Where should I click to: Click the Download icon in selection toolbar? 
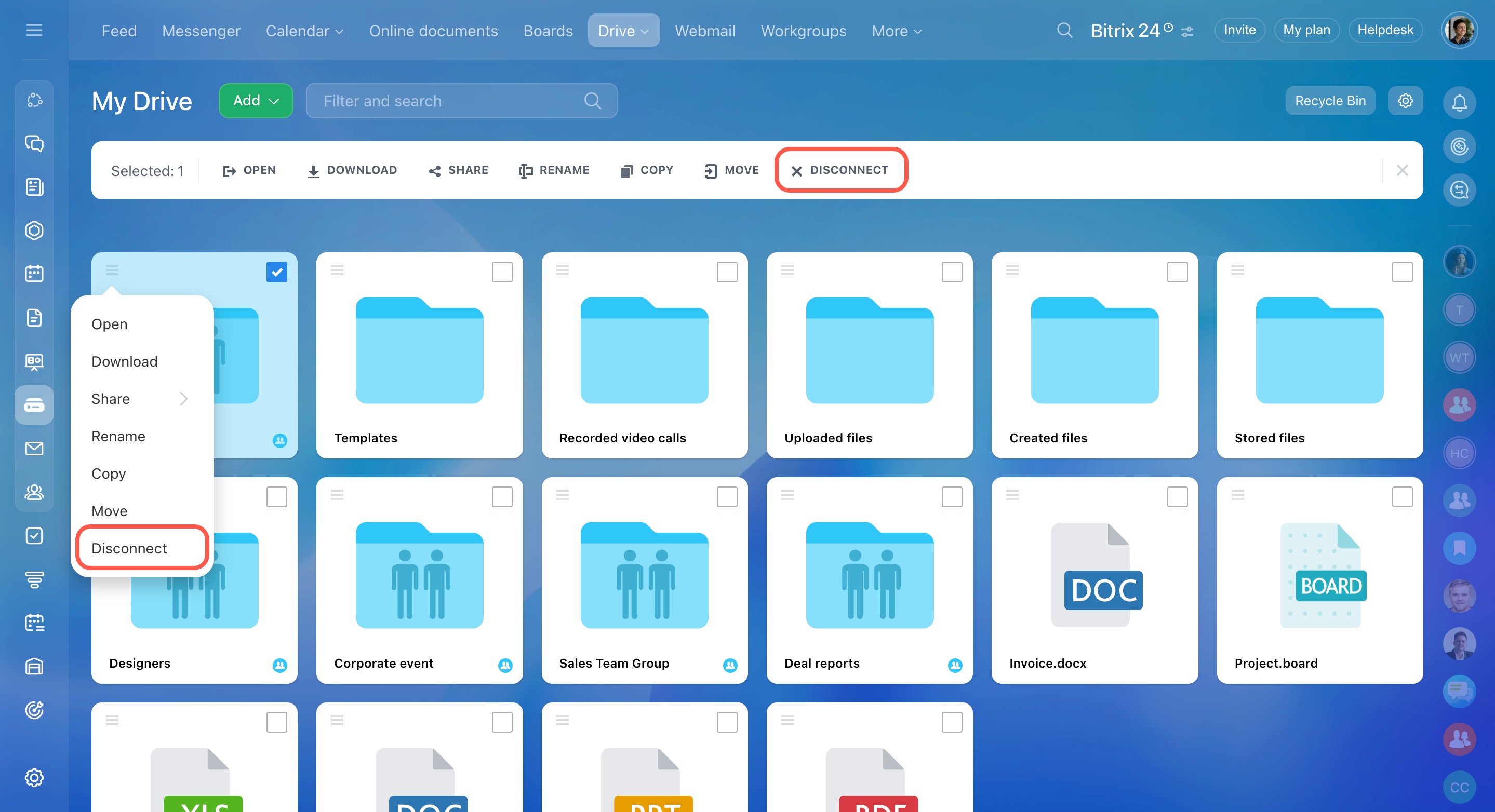(313, 170)
